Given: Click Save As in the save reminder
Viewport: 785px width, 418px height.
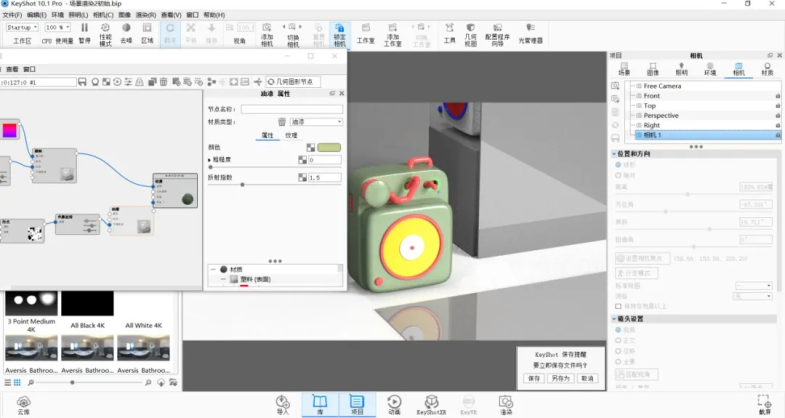Looking at the screenshot, I should click(x=560, y=378).
